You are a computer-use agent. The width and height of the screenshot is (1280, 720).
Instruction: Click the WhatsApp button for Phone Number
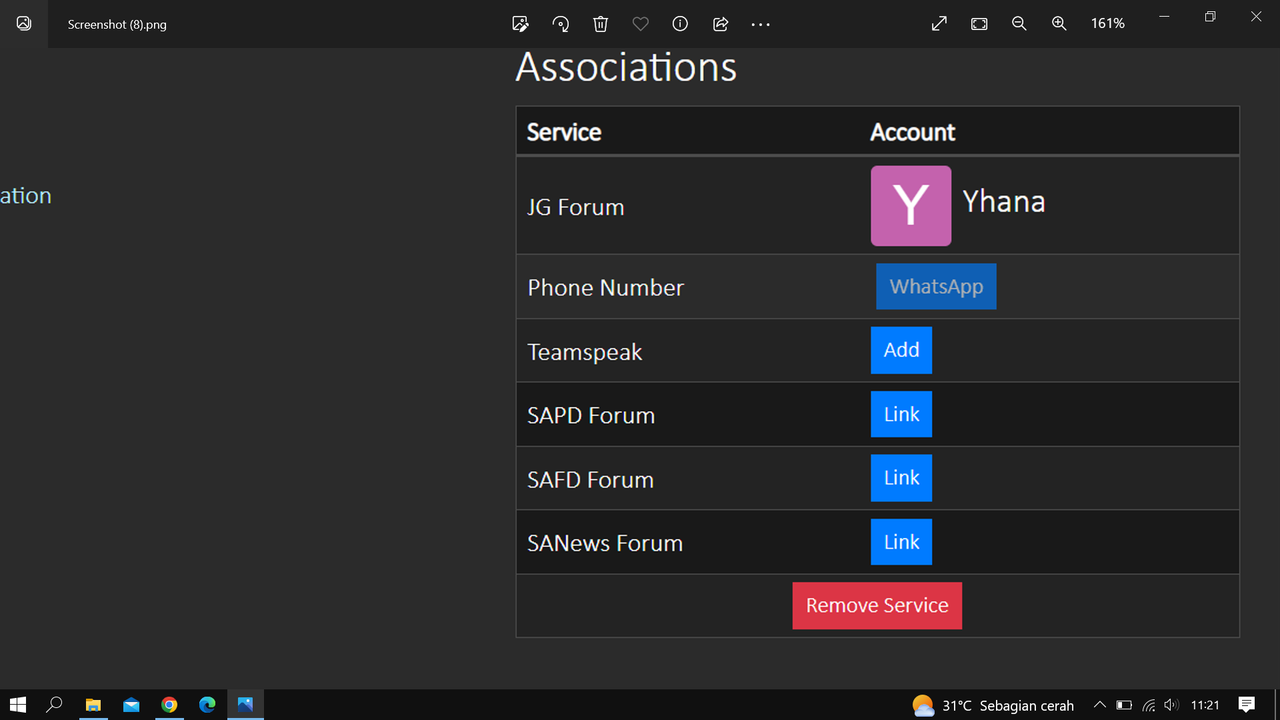936,287
